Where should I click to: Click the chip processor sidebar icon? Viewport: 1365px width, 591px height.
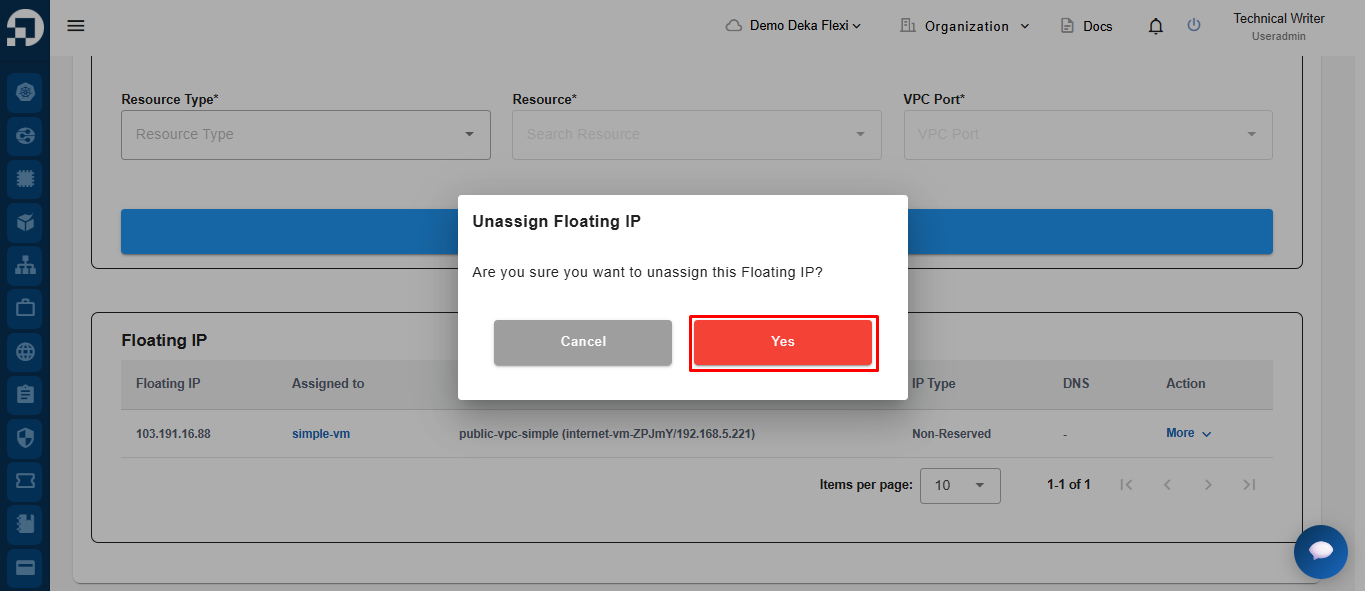coord(25,179)
